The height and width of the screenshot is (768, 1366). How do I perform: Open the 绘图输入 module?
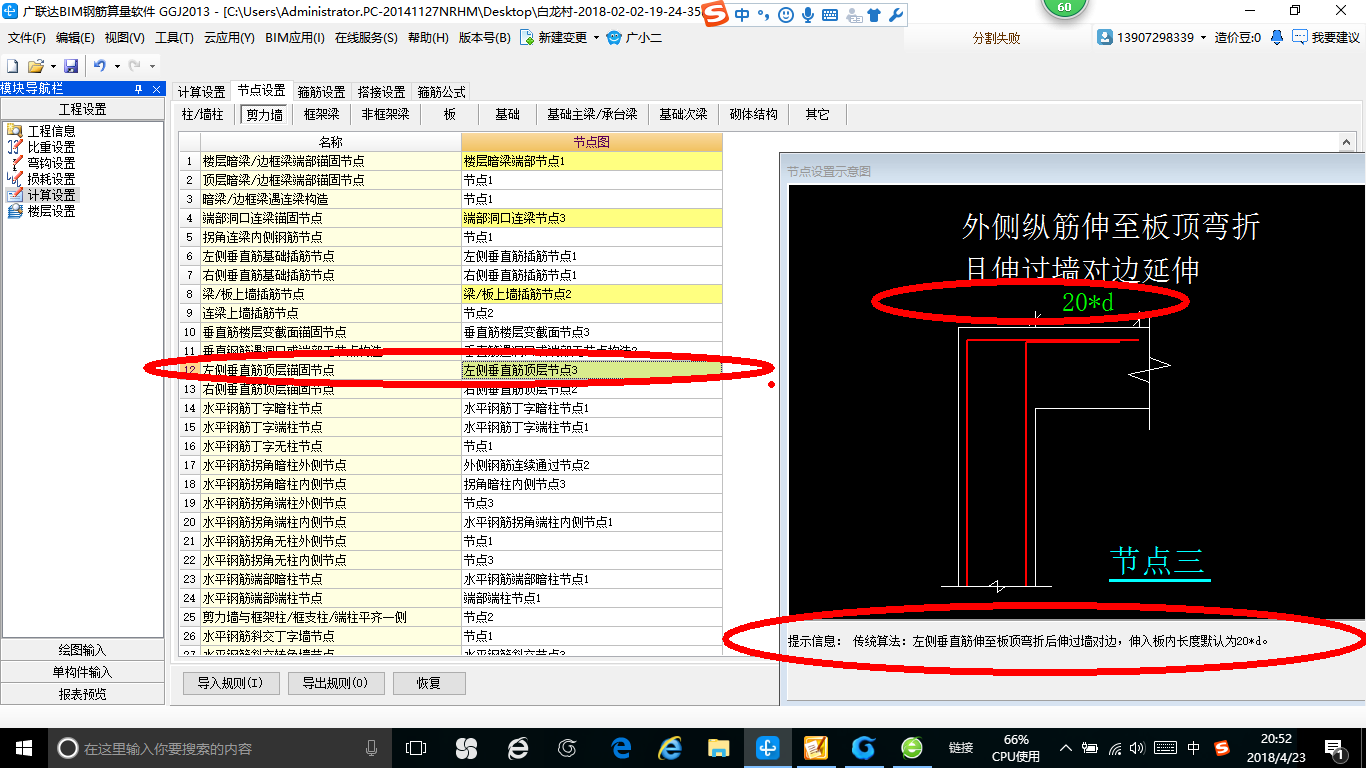pyautogui.click(x=82, y=650)
